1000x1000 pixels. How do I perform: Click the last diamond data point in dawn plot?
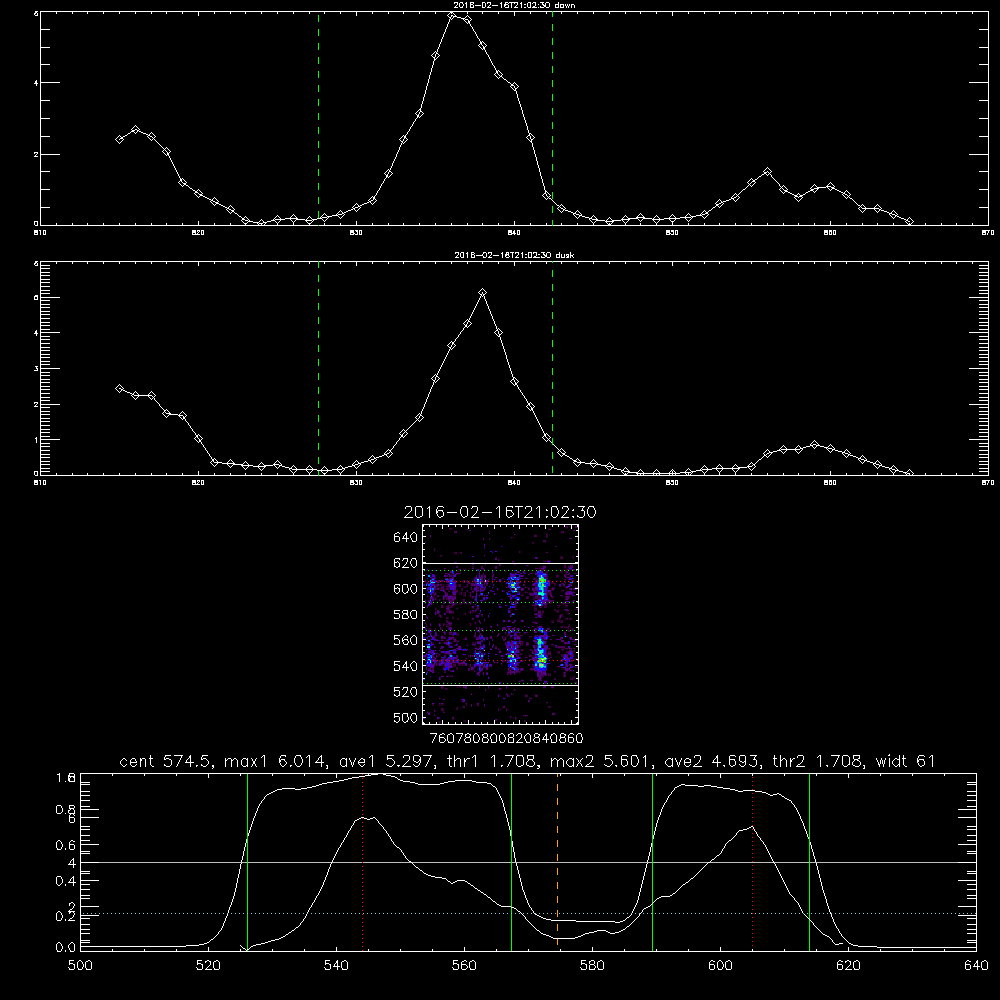pyautogui.click(x=909, y=221)
